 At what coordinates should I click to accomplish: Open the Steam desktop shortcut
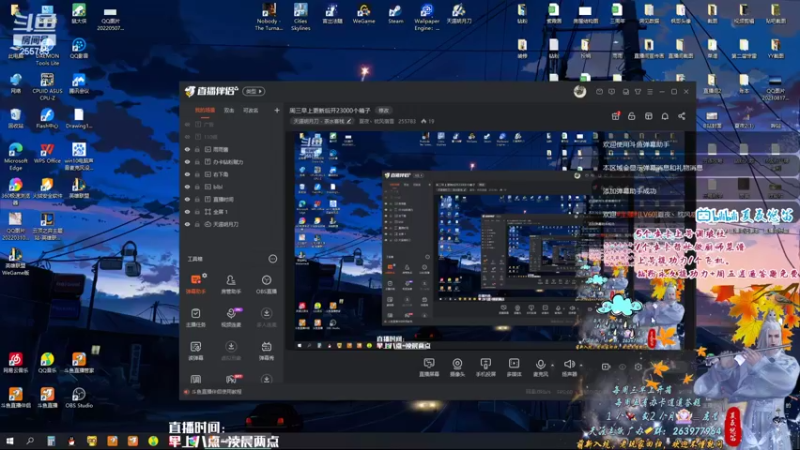(395, 14)
